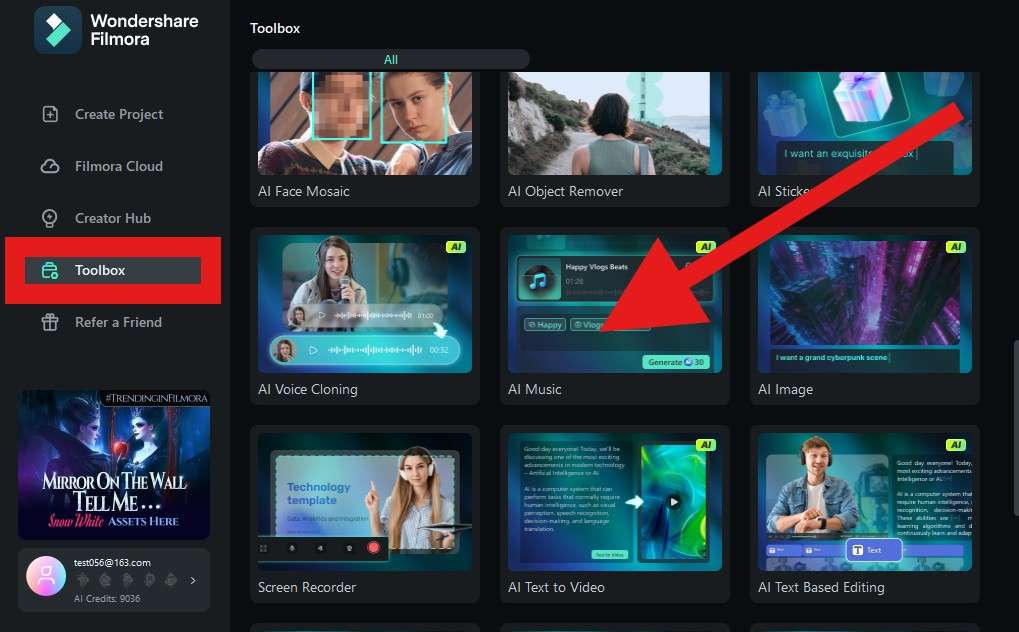This screenshot has width=1019, height=632.
Task: Click the AI badge on AI Text Based Editing
Action: [x=956, y=445]
